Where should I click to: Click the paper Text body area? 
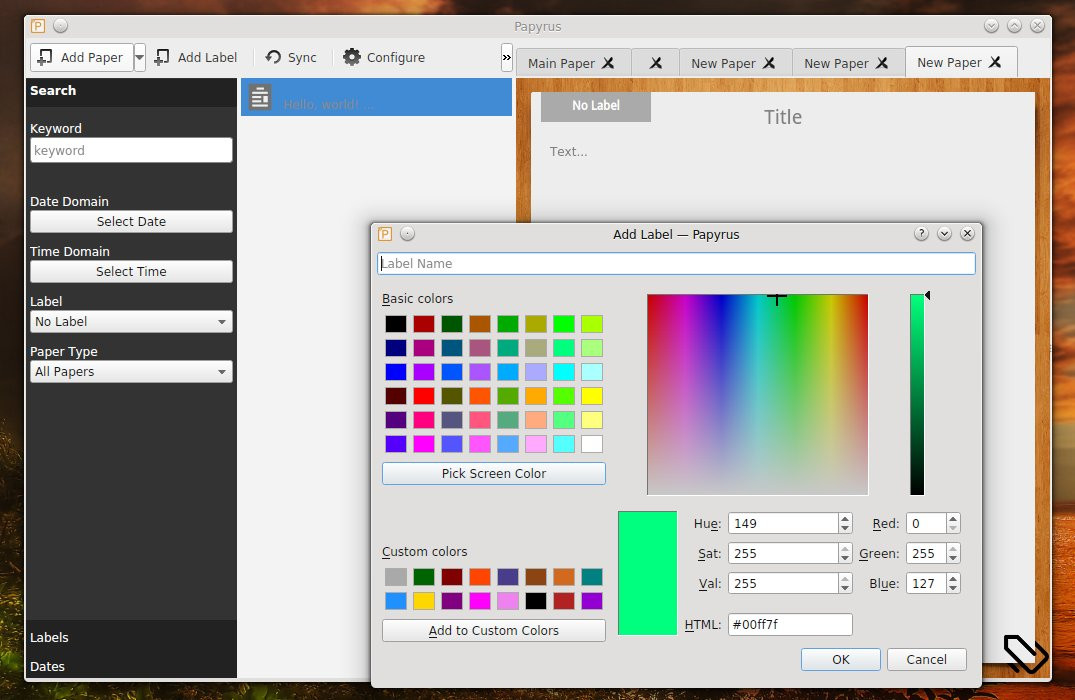[x=568, y=152]
